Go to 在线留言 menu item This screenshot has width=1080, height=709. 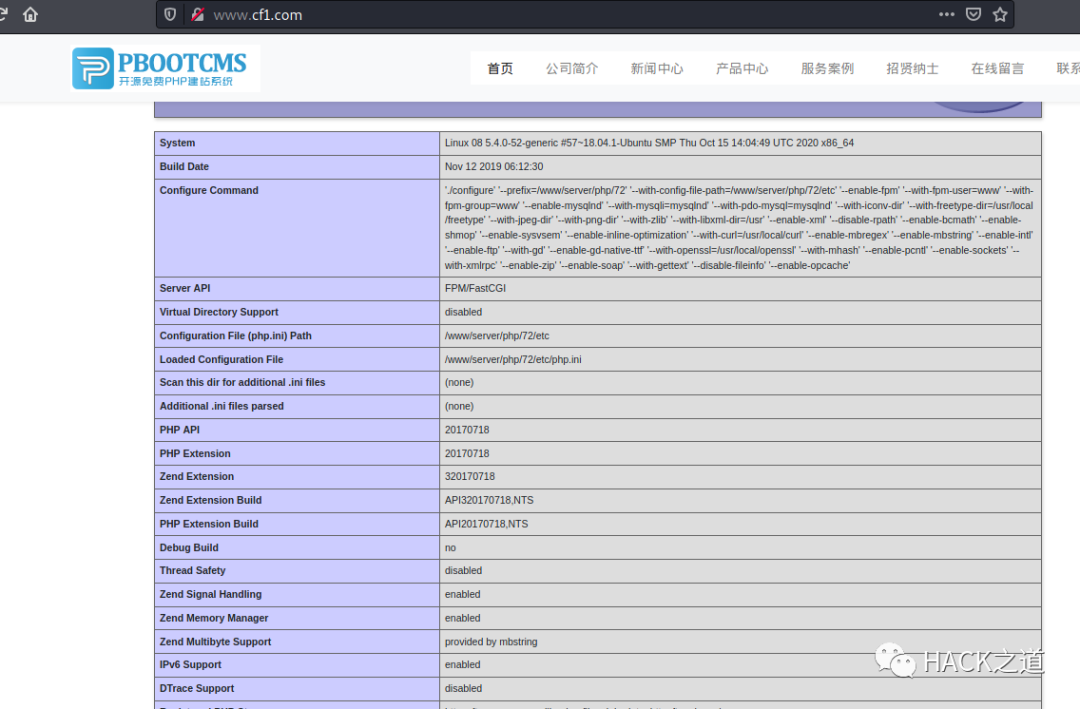(x=997, y=68)
